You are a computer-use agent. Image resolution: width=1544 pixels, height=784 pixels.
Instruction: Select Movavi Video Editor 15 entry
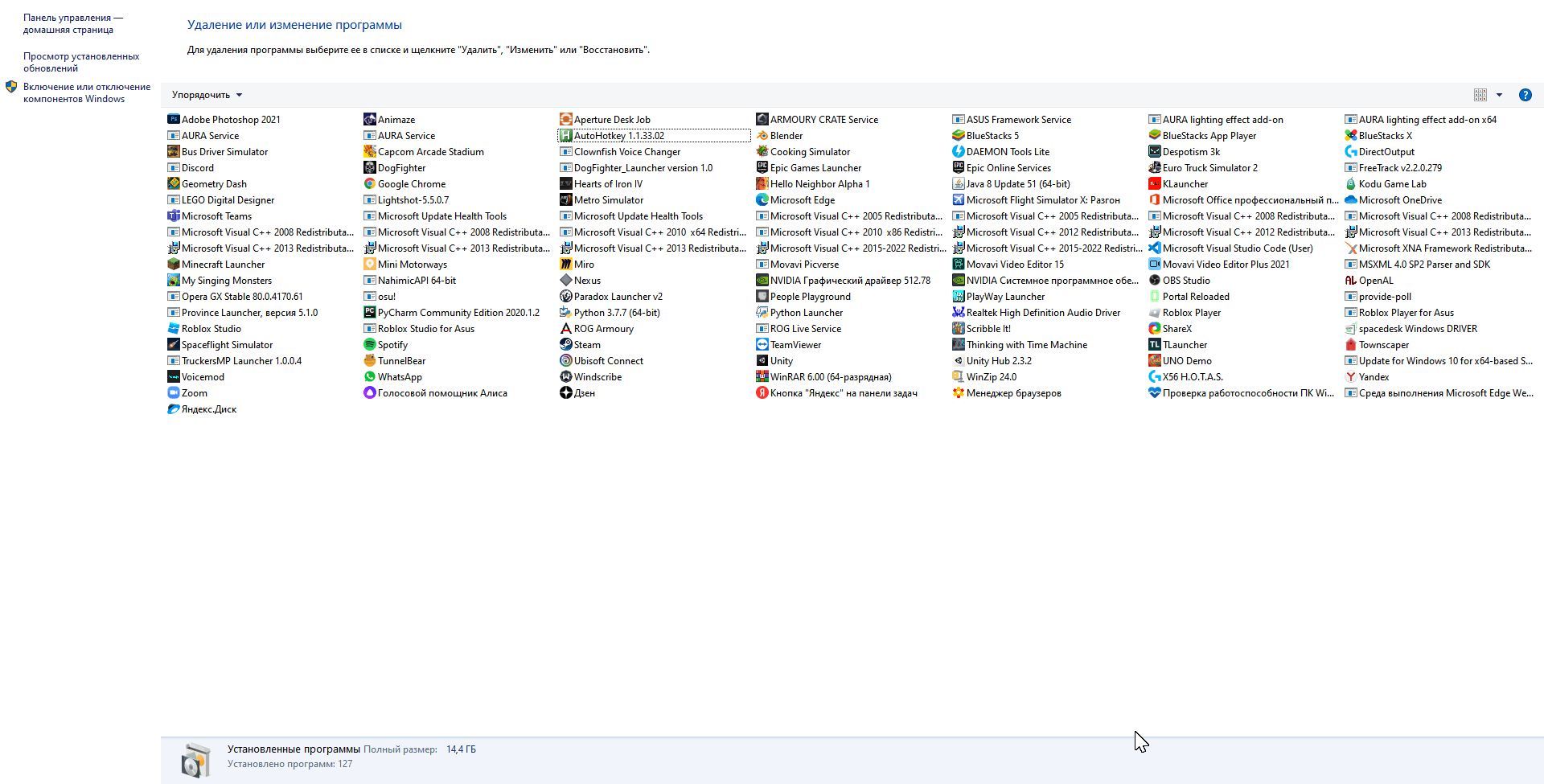pyautogui.click(x=1008, y=265)
